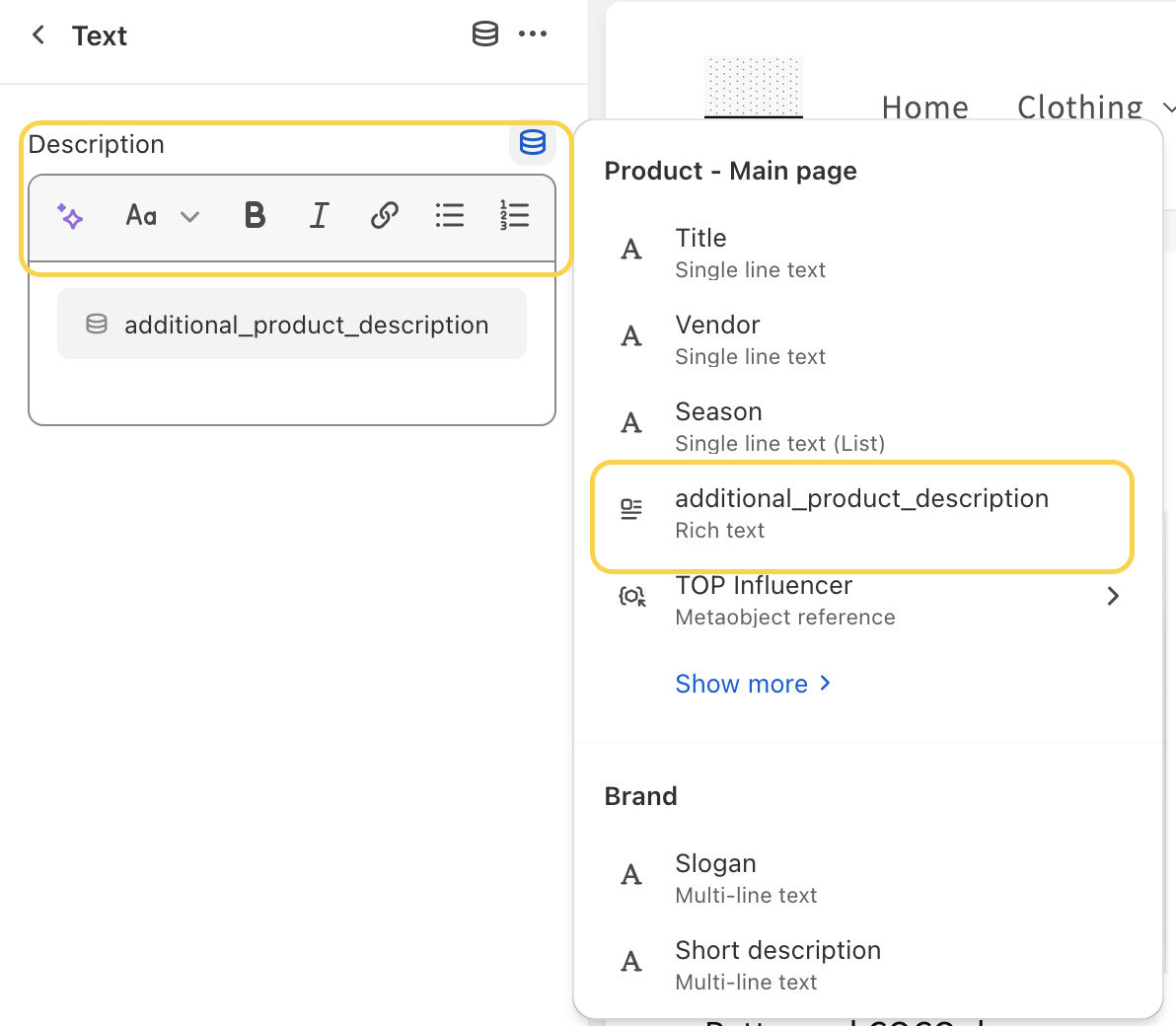Click the additional_product_description chip in the editor
Screen dimensions: 1176x1026
[292, 325]
